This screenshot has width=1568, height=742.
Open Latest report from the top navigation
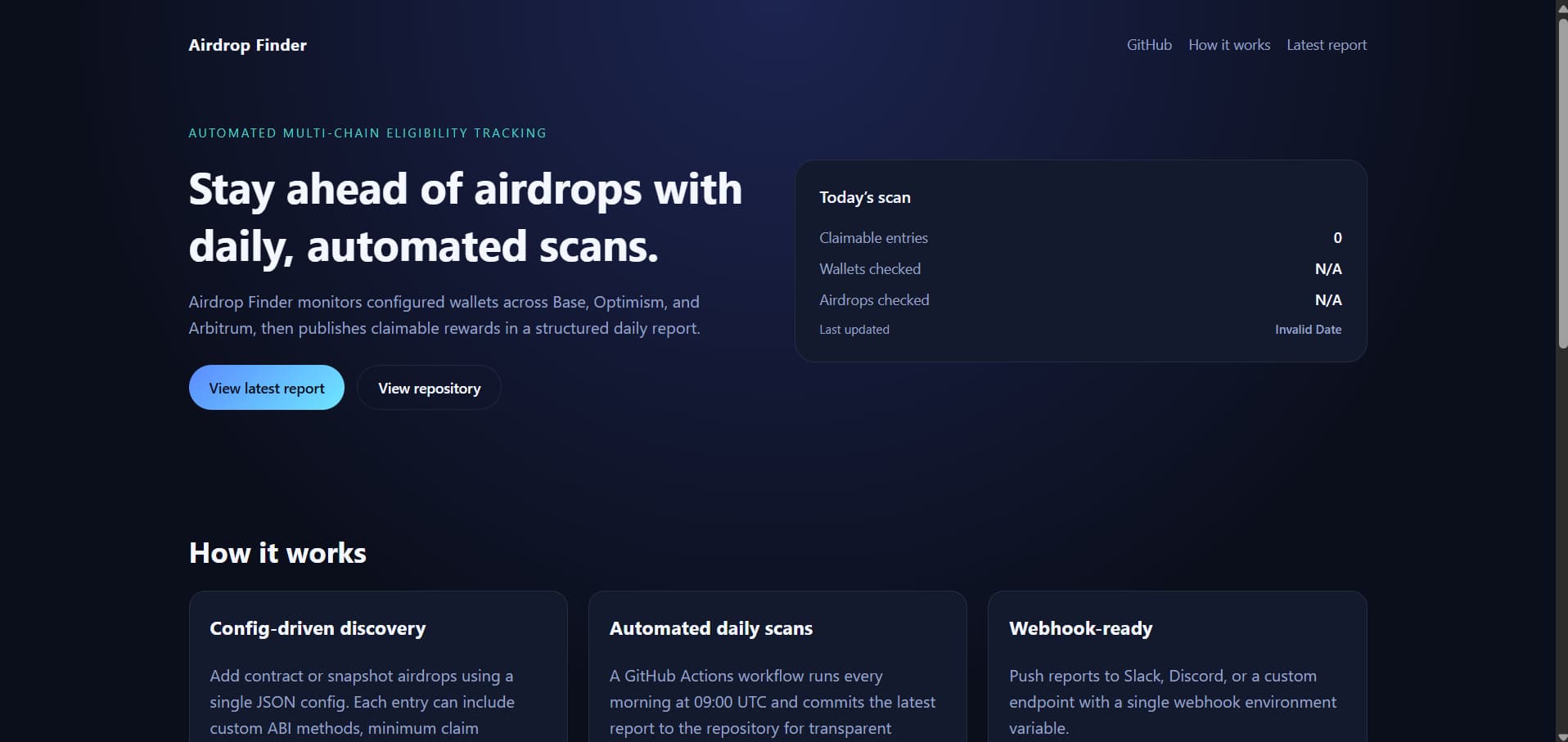click(x=1326, y=45)
